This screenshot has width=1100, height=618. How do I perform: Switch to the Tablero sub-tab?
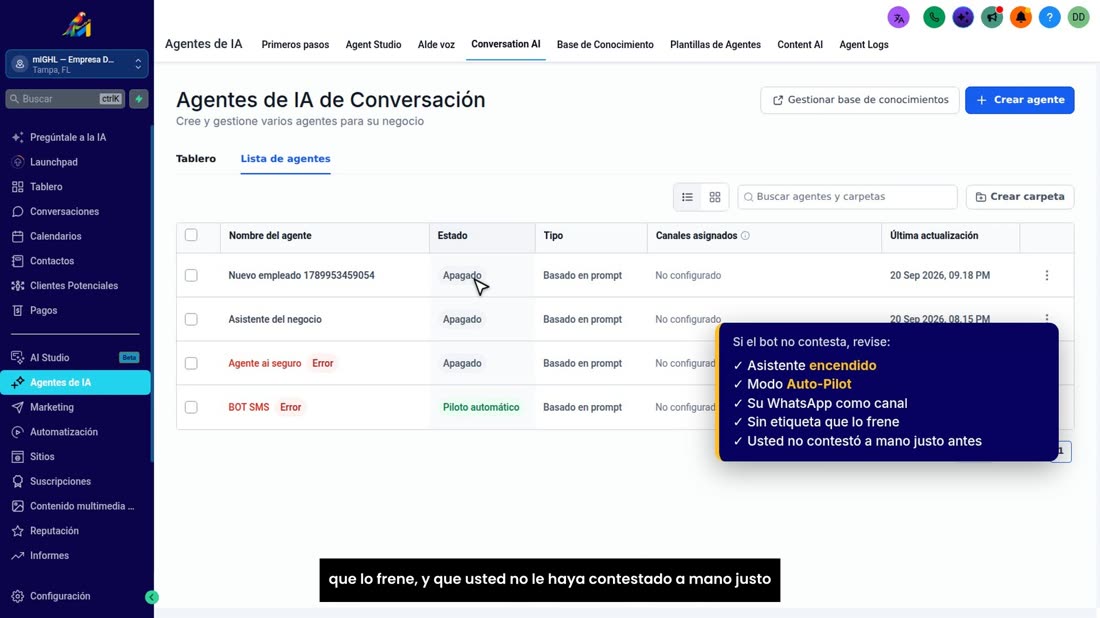tap(196, 159)
